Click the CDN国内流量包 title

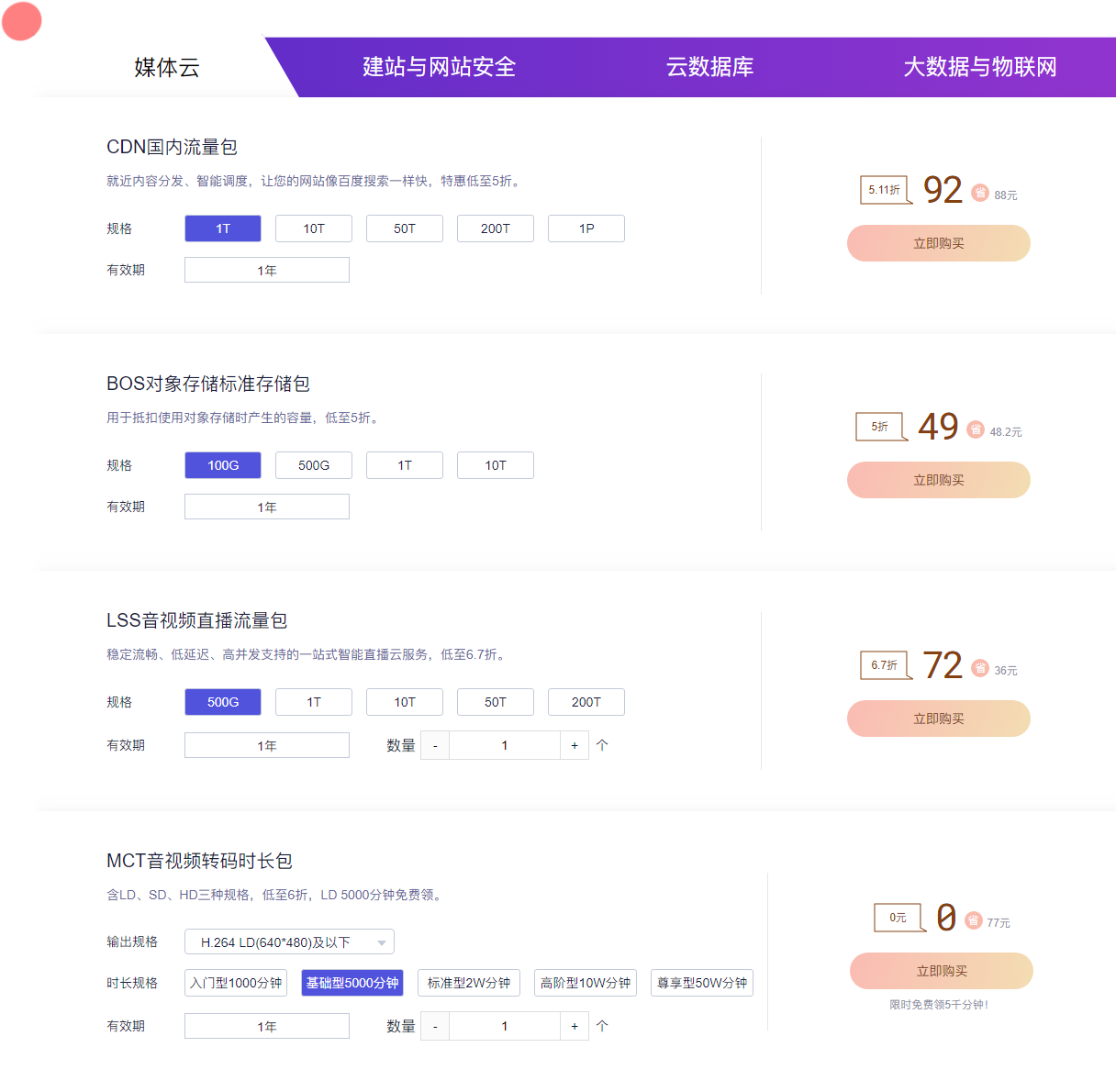click(172, 147)
